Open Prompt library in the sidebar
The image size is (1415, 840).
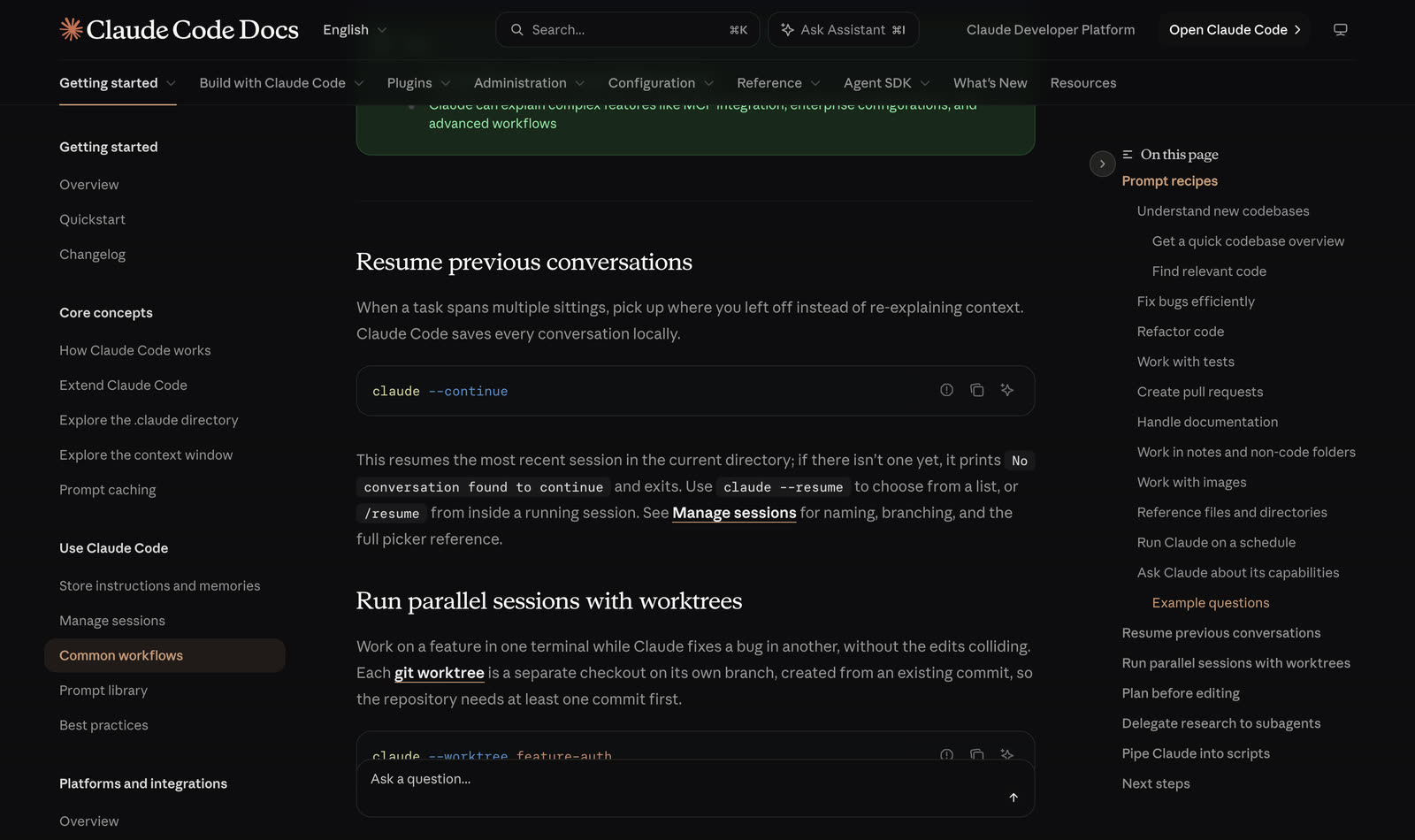(103, 691)
